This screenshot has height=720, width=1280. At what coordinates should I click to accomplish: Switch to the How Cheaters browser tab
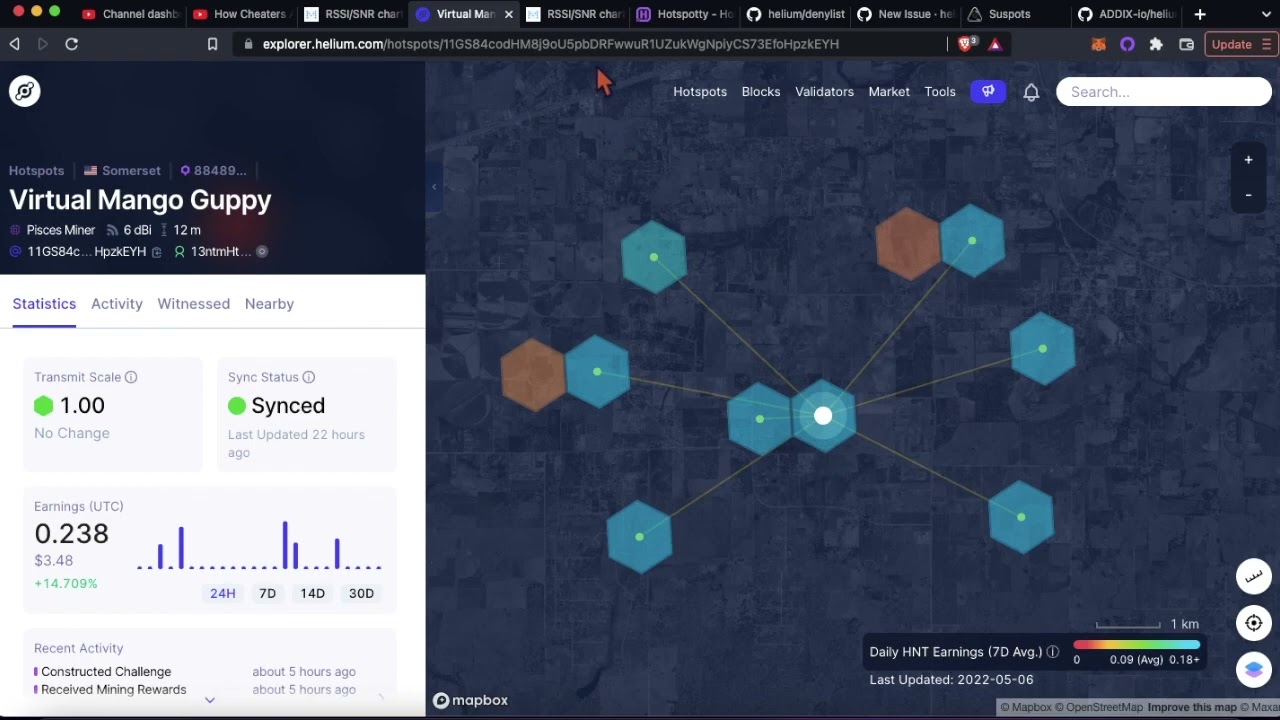point(240,14)
